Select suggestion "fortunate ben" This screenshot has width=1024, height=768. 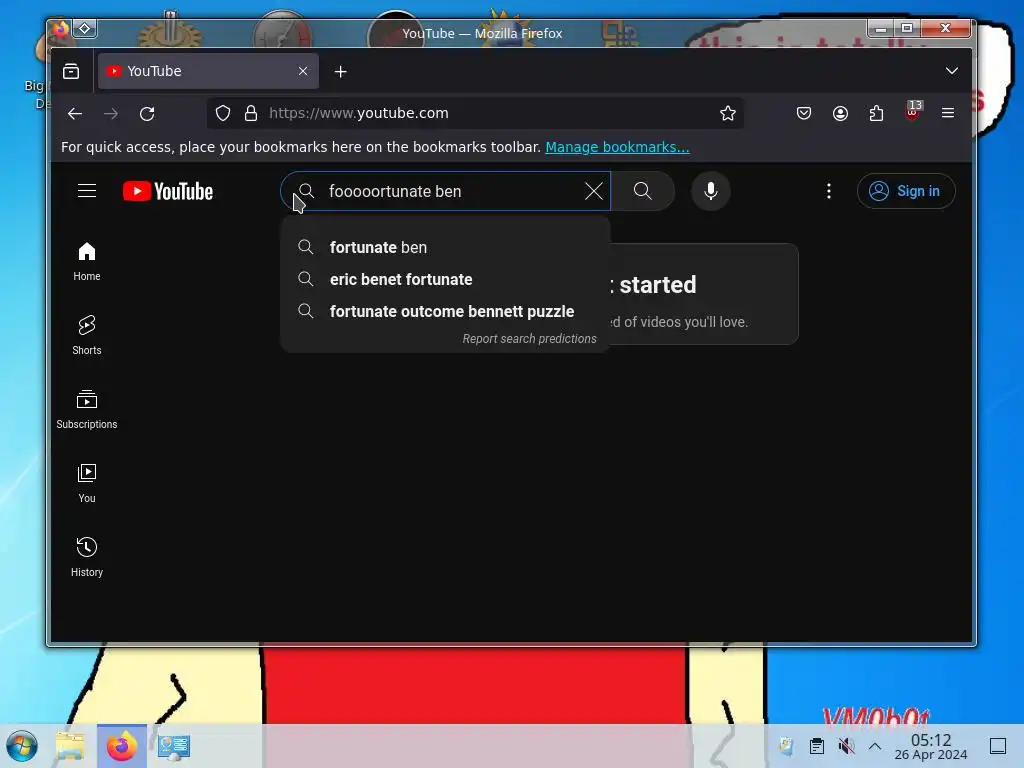(x=445, y=248)
